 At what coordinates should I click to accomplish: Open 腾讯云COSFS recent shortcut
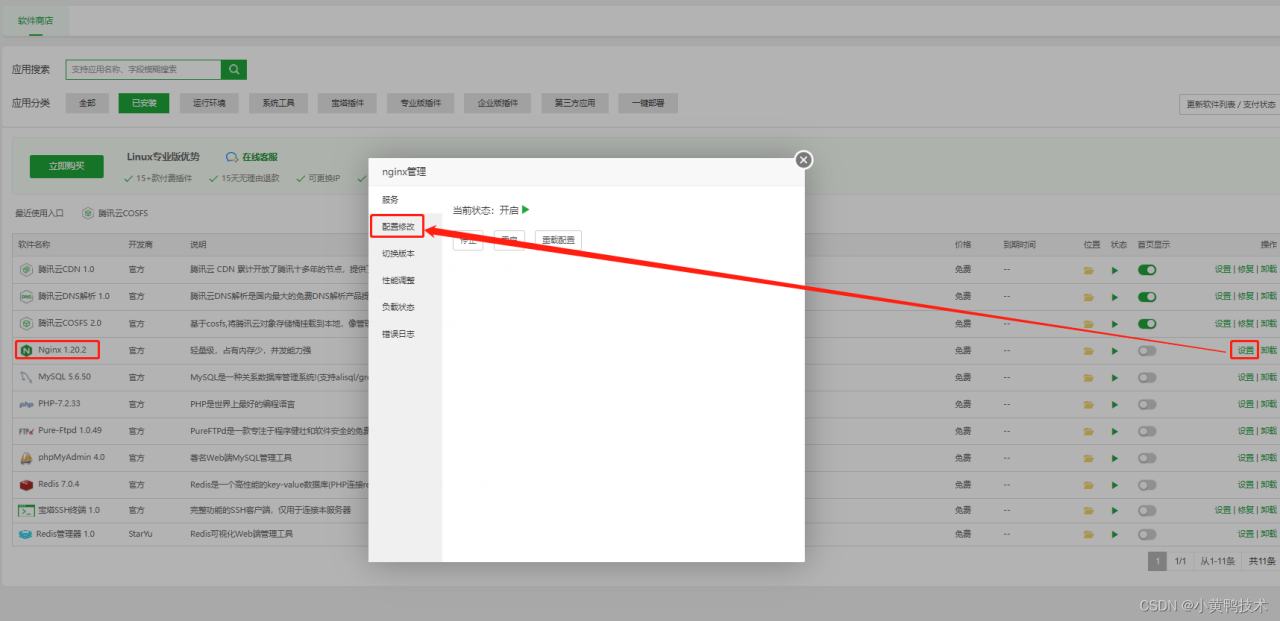(x=116, y=214)
